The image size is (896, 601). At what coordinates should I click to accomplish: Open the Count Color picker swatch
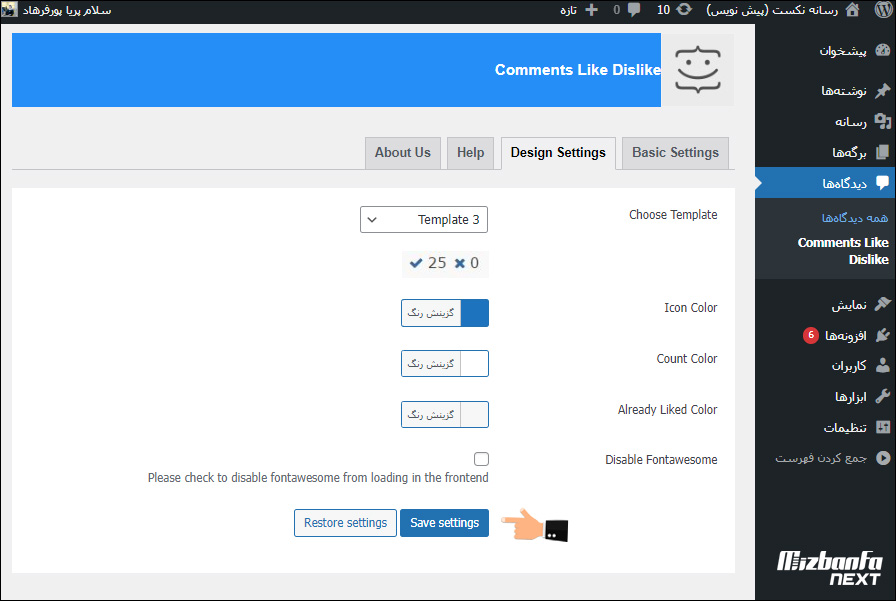tap(474, 363)
